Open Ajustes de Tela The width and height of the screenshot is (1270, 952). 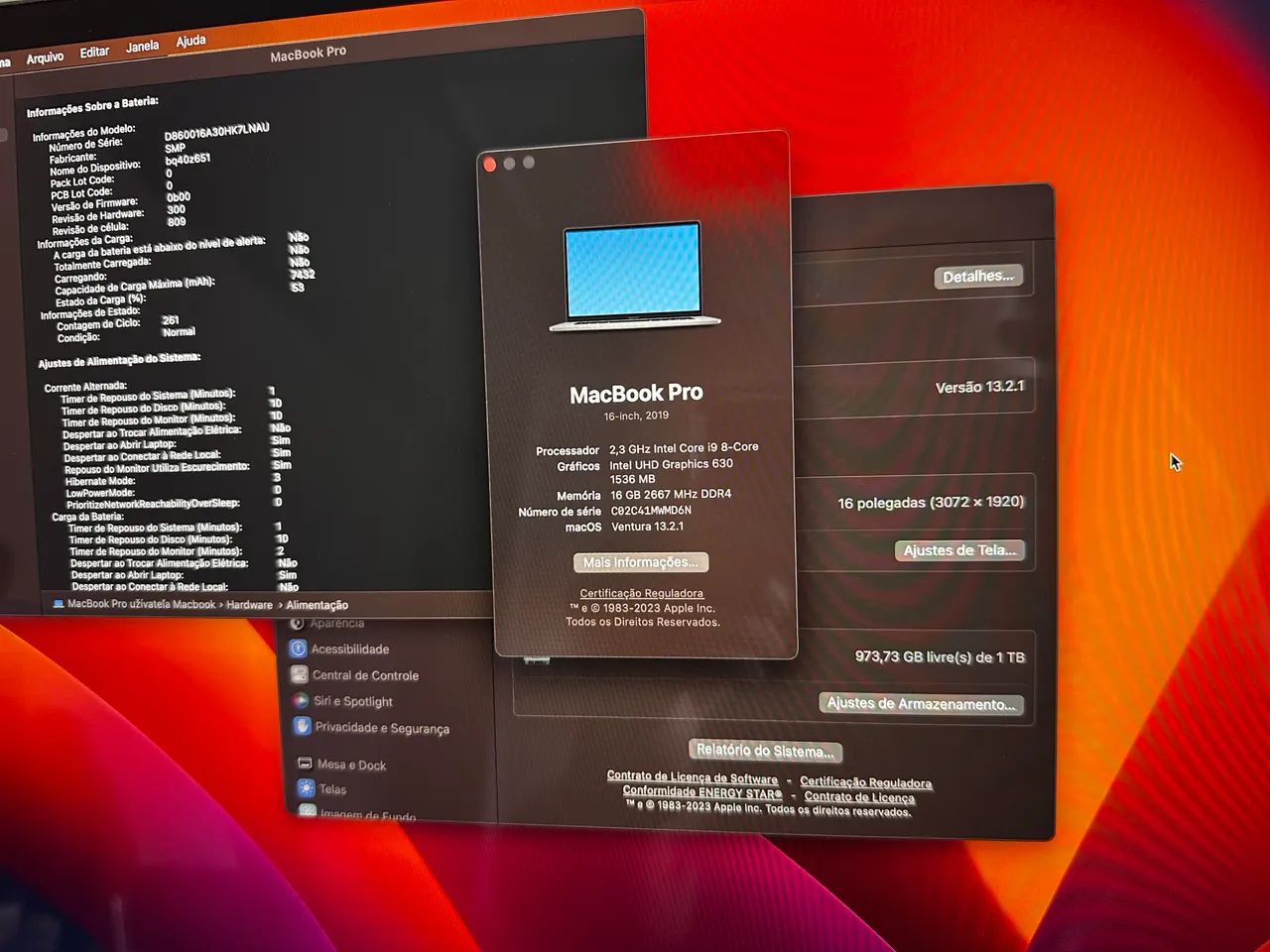point(959,550)
